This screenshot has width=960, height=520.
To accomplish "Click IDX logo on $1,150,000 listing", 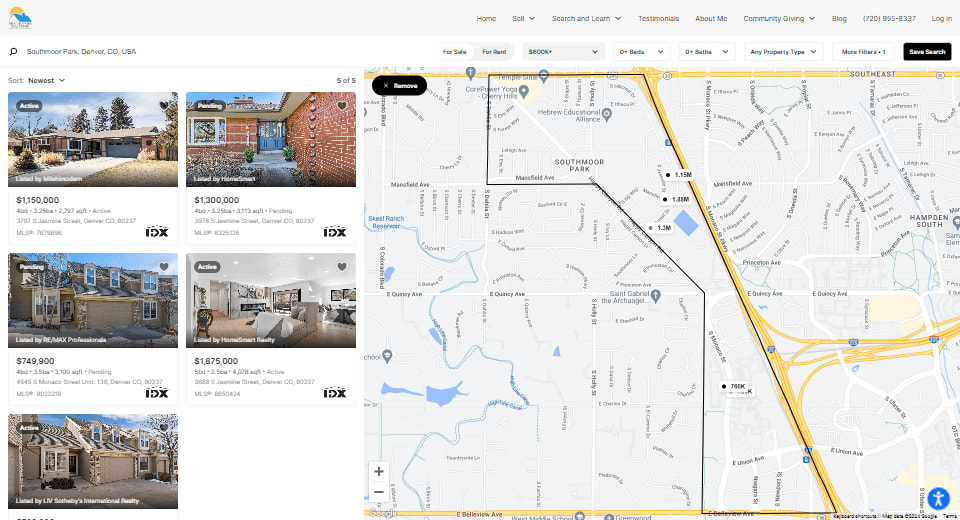I will (x=156, y=232).
